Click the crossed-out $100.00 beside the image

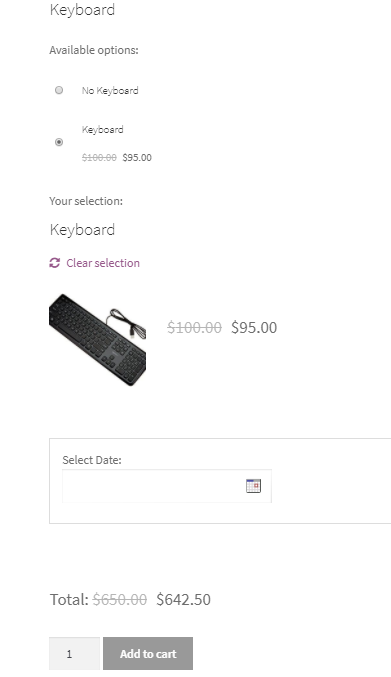tap(195, 327)
